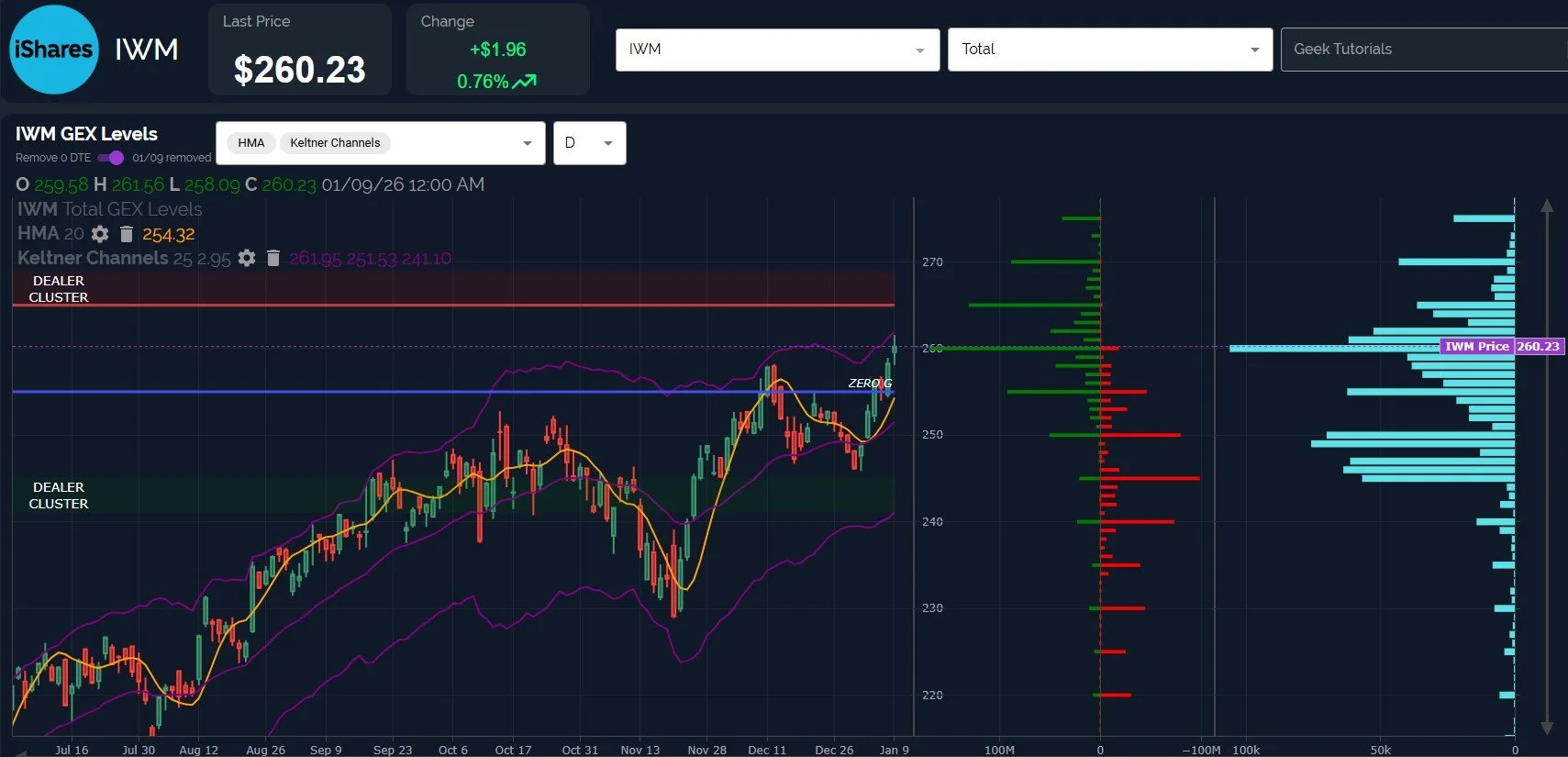Click the IWM Price 260.23 label

pos(1502,347)
